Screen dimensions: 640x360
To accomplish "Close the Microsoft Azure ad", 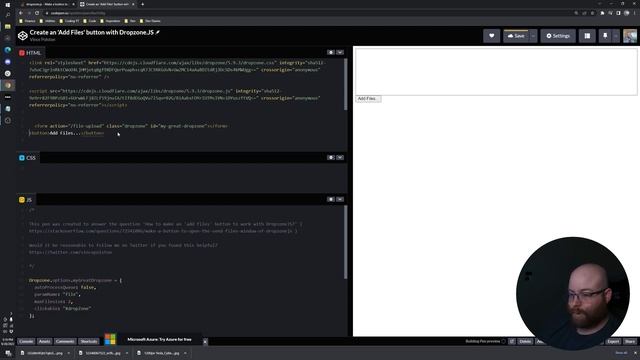I will pyautogui.click(x=205, y=342).
